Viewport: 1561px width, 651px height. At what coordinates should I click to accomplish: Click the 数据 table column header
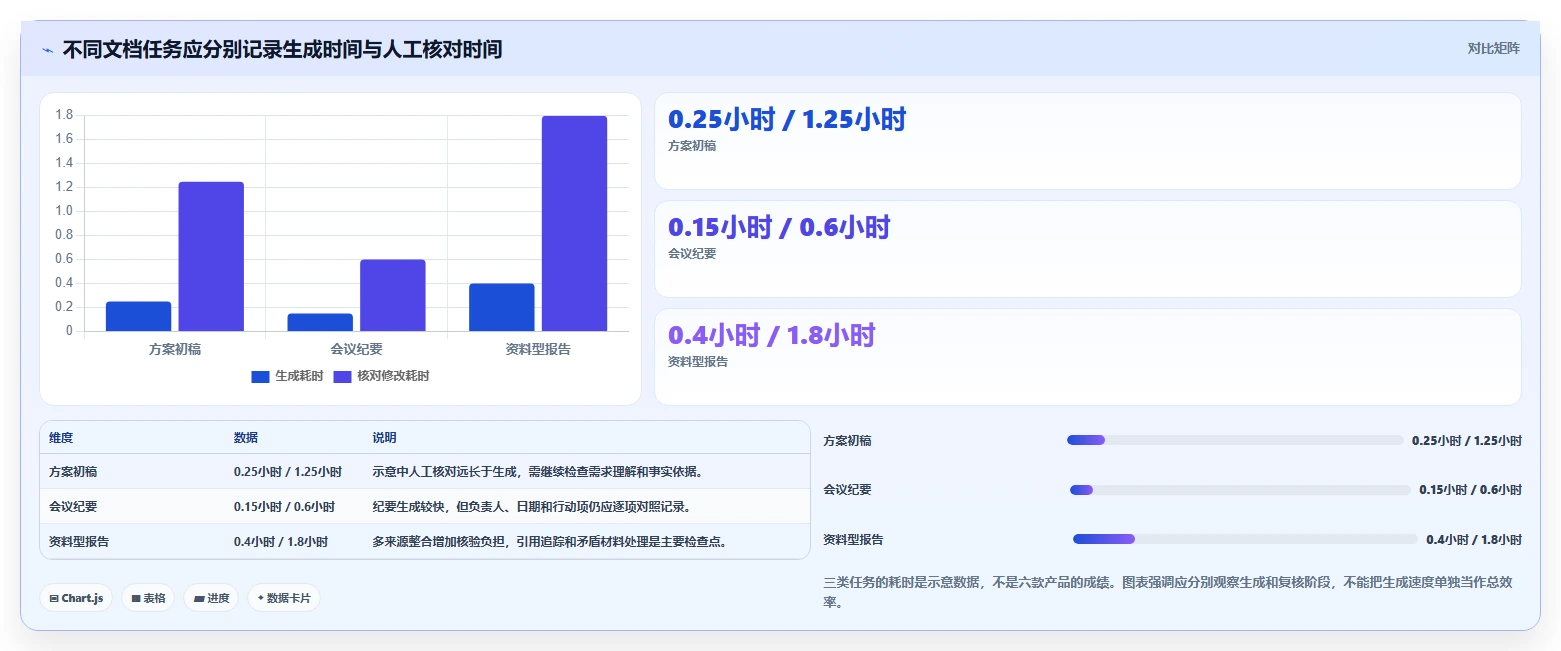click(x=246, y=438)
